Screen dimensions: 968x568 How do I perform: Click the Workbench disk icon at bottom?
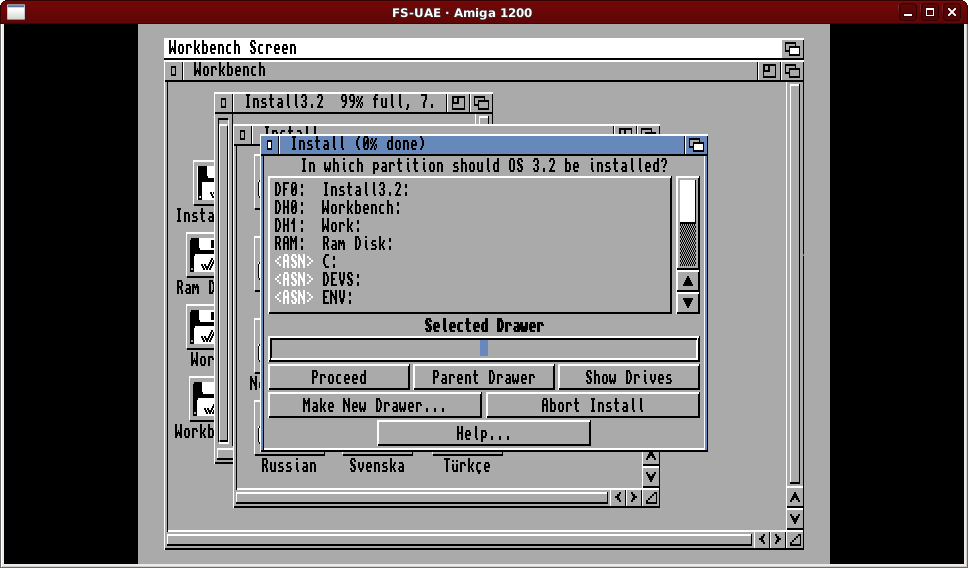point(202,398)
